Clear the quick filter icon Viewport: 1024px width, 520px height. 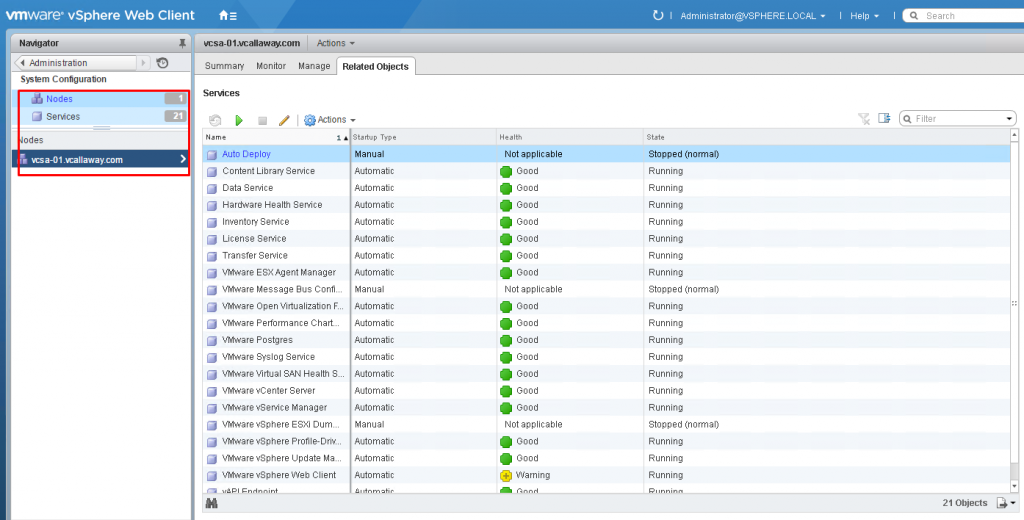(864, 118)
